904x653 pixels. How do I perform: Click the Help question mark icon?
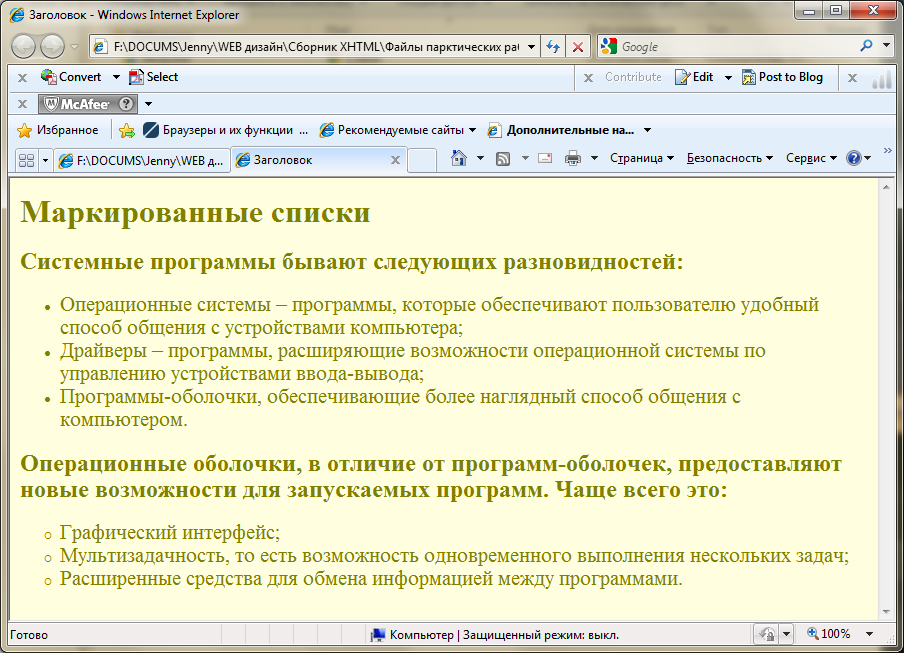(x=853, y=158)
